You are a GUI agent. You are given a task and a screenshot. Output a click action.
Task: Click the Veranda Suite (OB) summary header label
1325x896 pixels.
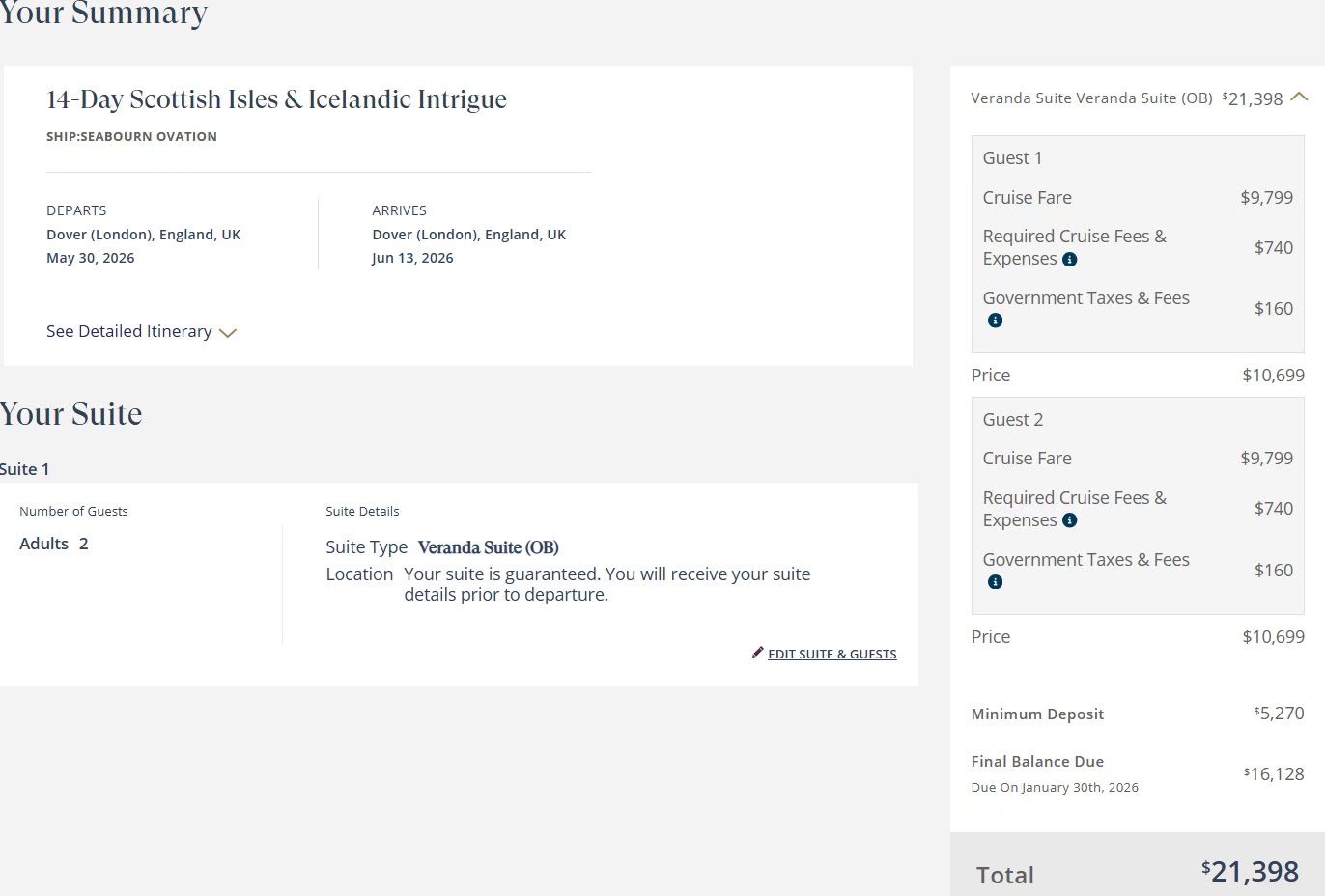click(1090, 98)
